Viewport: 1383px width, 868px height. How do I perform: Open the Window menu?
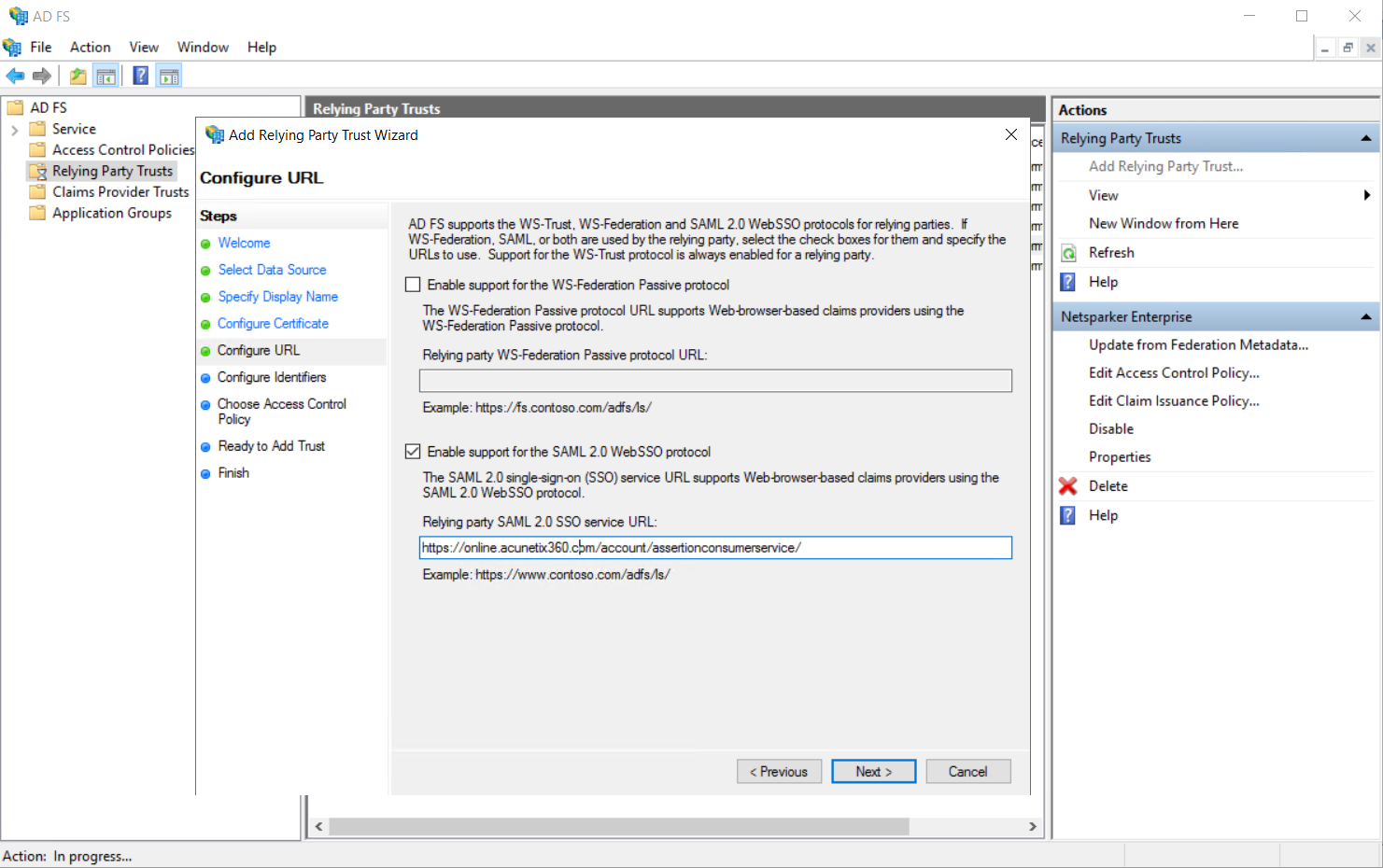pyautogui.click(x=203, y=47)
